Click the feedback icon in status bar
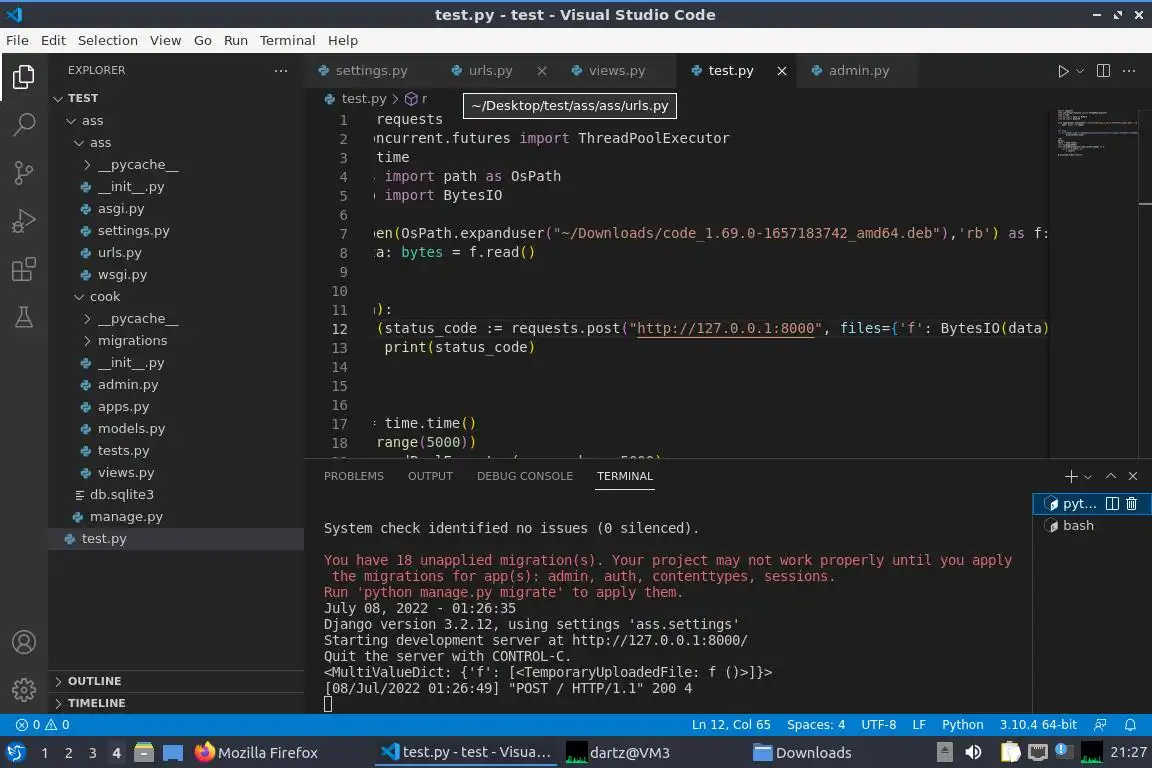1152x768 pixels. point(1100,725)
